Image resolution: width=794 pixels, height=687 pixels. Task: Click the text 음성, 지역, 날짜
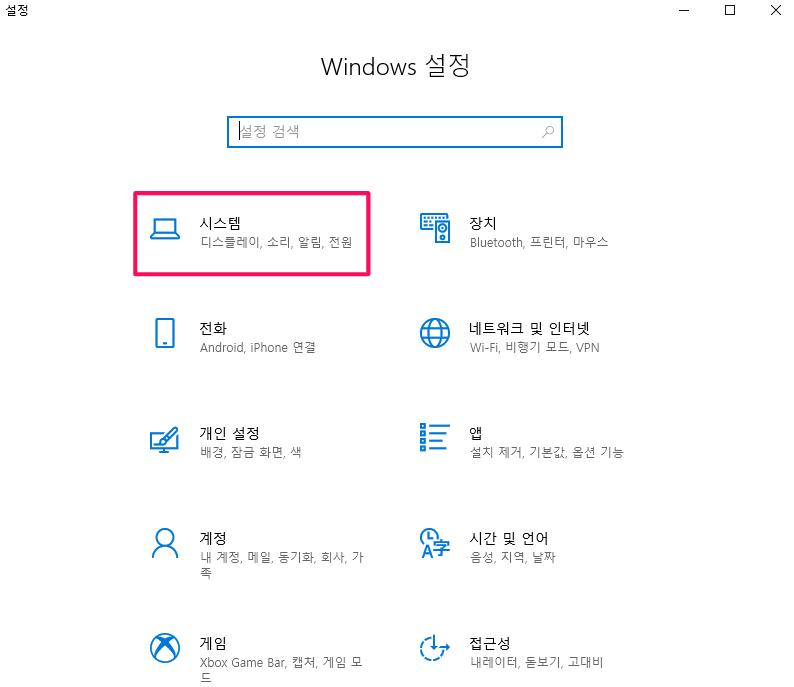(512, 557)
